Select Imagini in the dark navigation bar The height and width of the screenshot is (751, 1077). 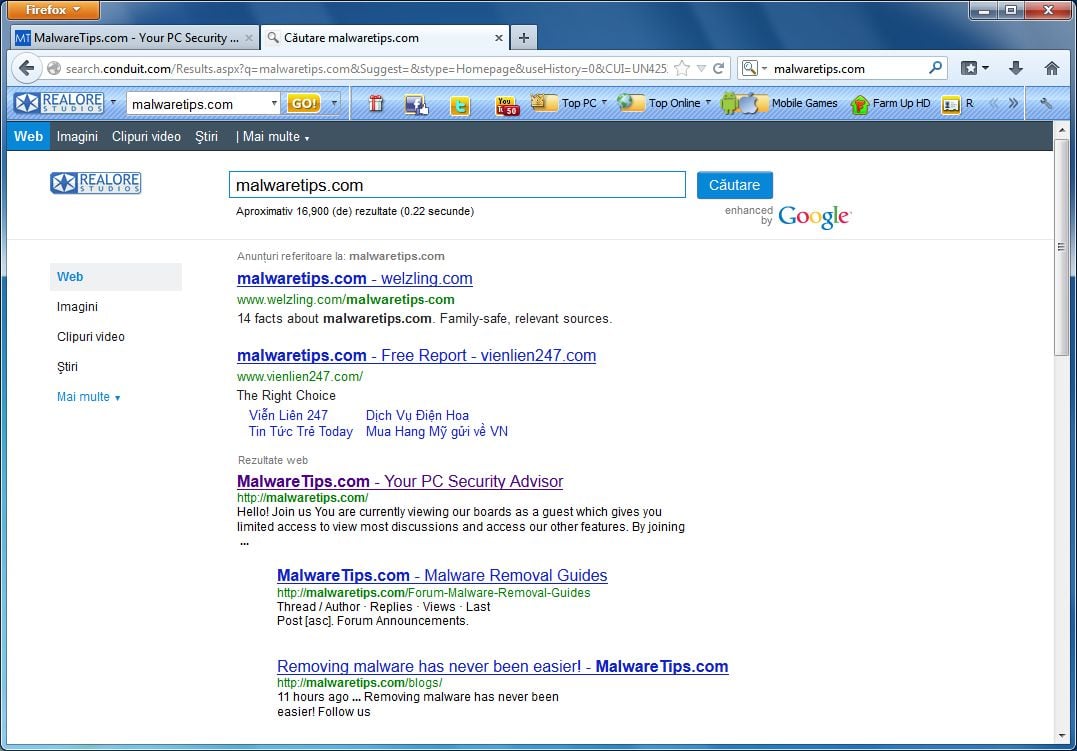coord(77,137)
